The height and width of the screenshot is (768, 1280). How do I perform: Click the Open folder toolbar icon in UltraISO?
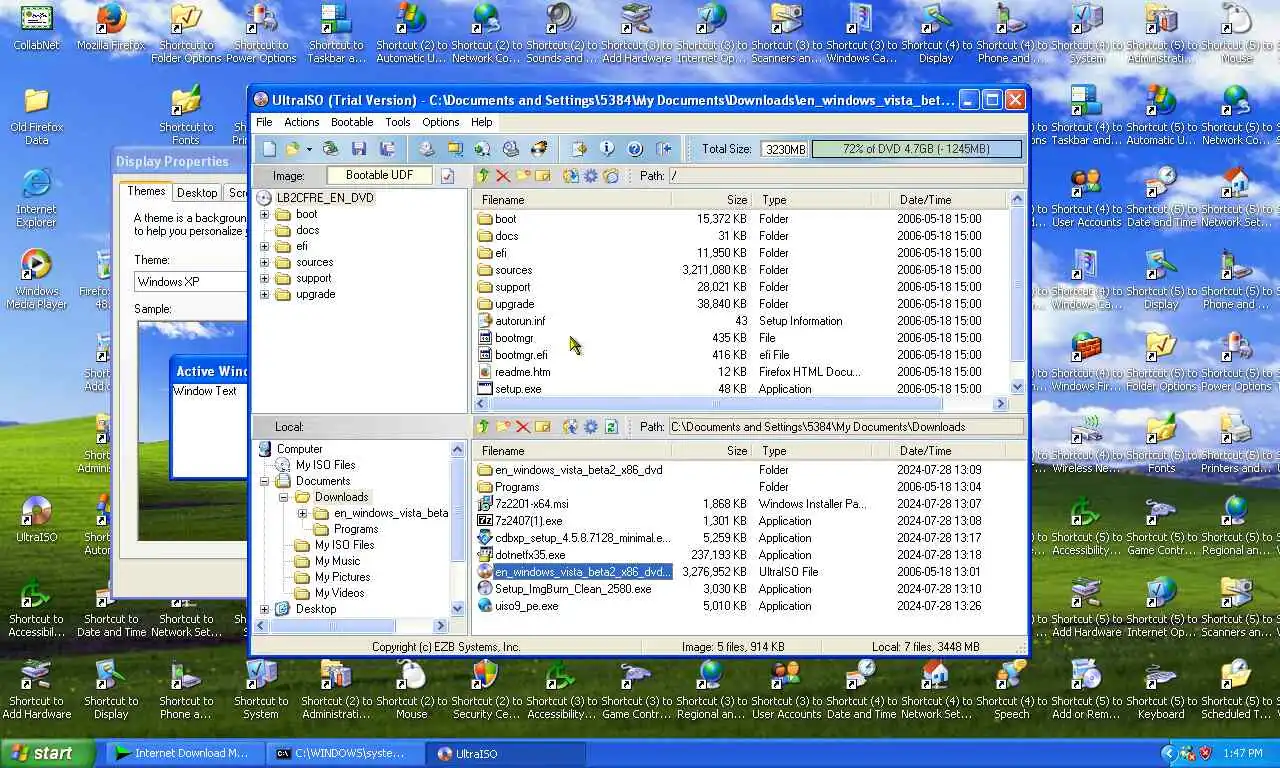coord(292,149)
